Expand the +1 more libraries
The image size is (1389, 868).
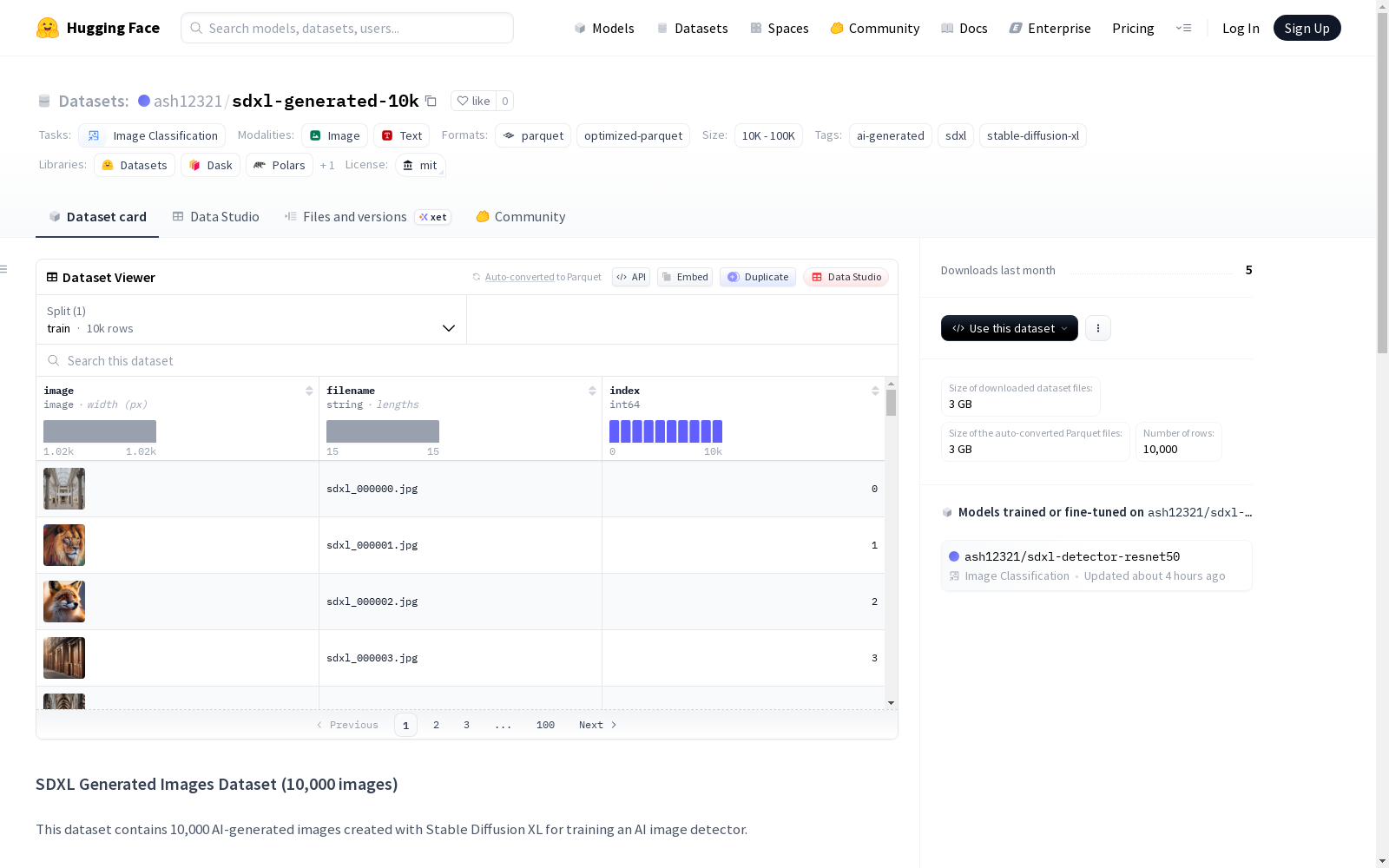pyautogui.click(x=327, y=165)
